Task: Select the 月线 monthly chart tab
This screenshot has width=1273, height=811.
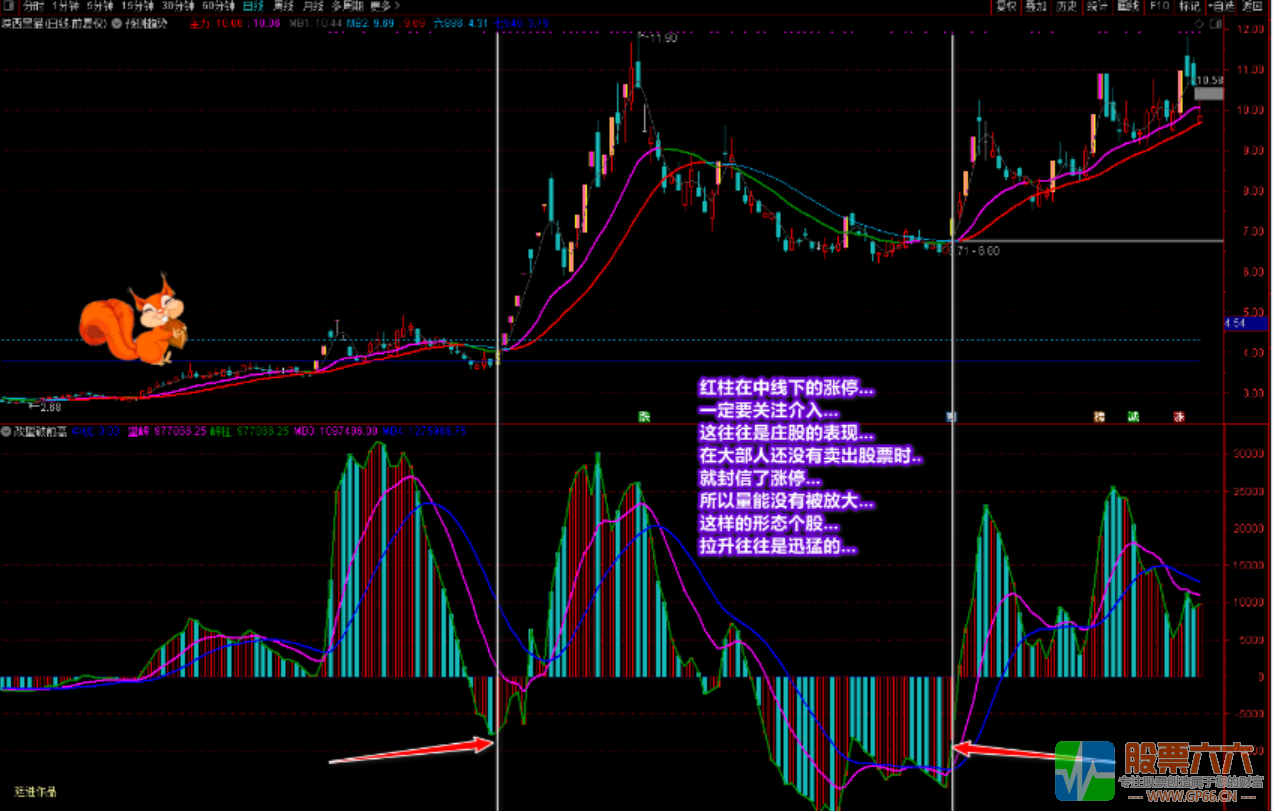Action: (x=313, y=5)
